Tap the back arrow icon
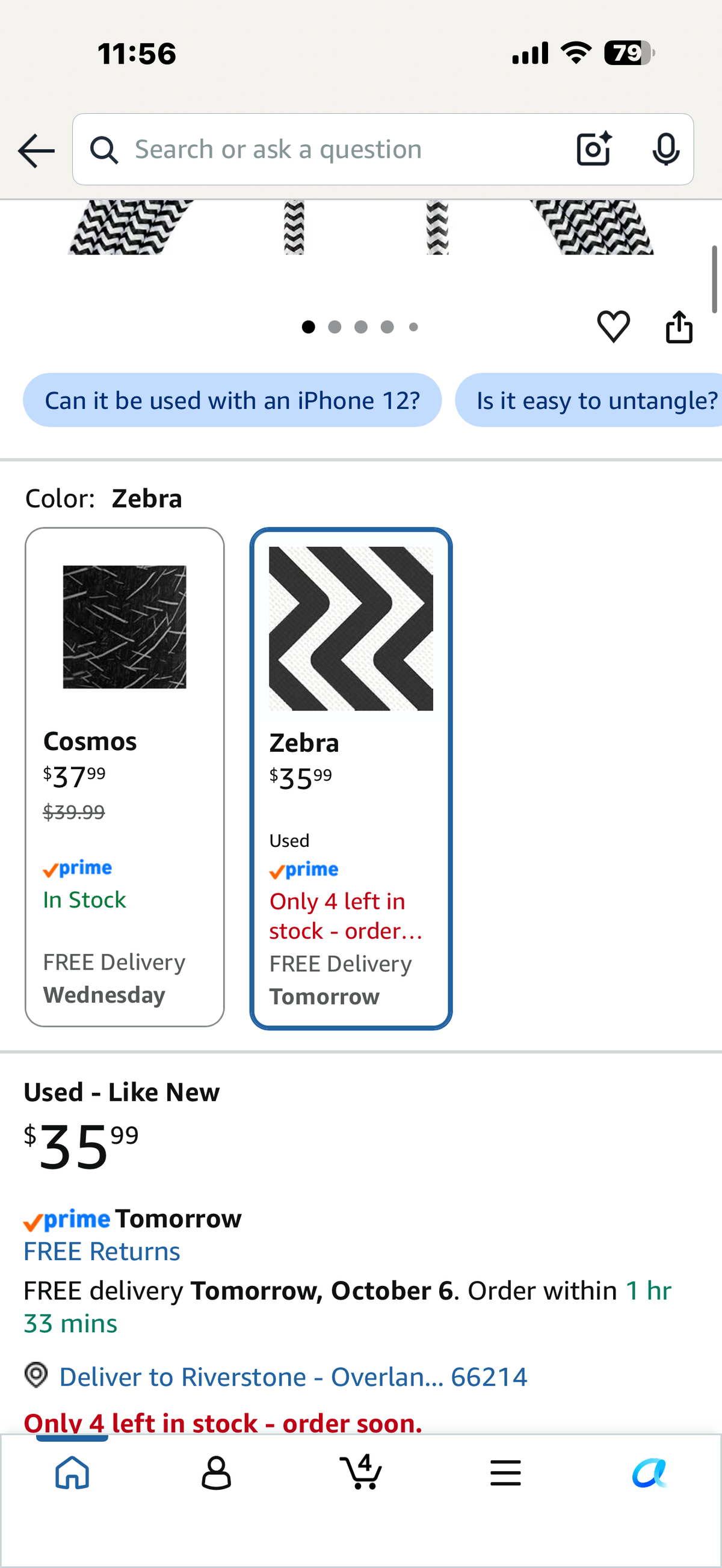 [x=37, y=150]
